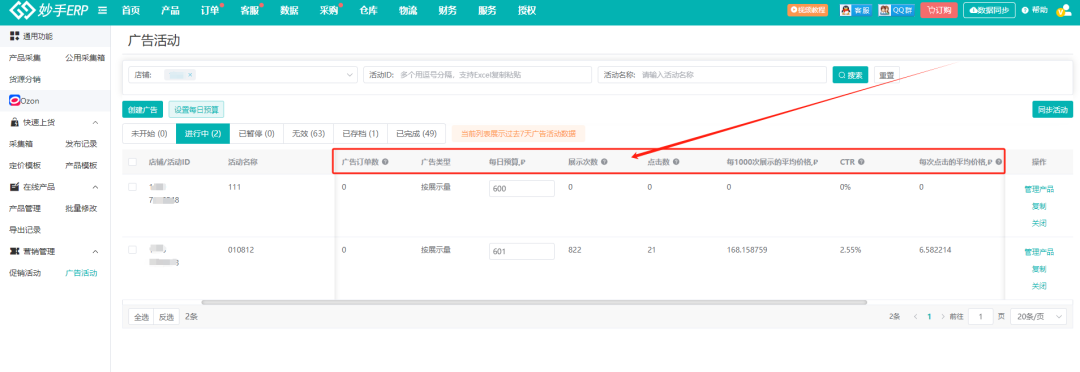
Task: Open the 授权 top menu
Action: (527, 10)
